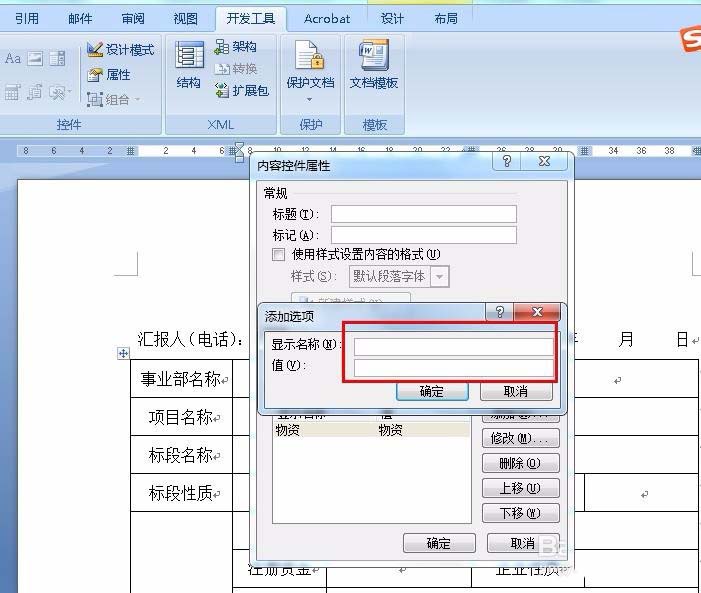Expand the 保护文档 dropdown arrow
The height and width of the screenshot is (593, 701).
[309, 99]
